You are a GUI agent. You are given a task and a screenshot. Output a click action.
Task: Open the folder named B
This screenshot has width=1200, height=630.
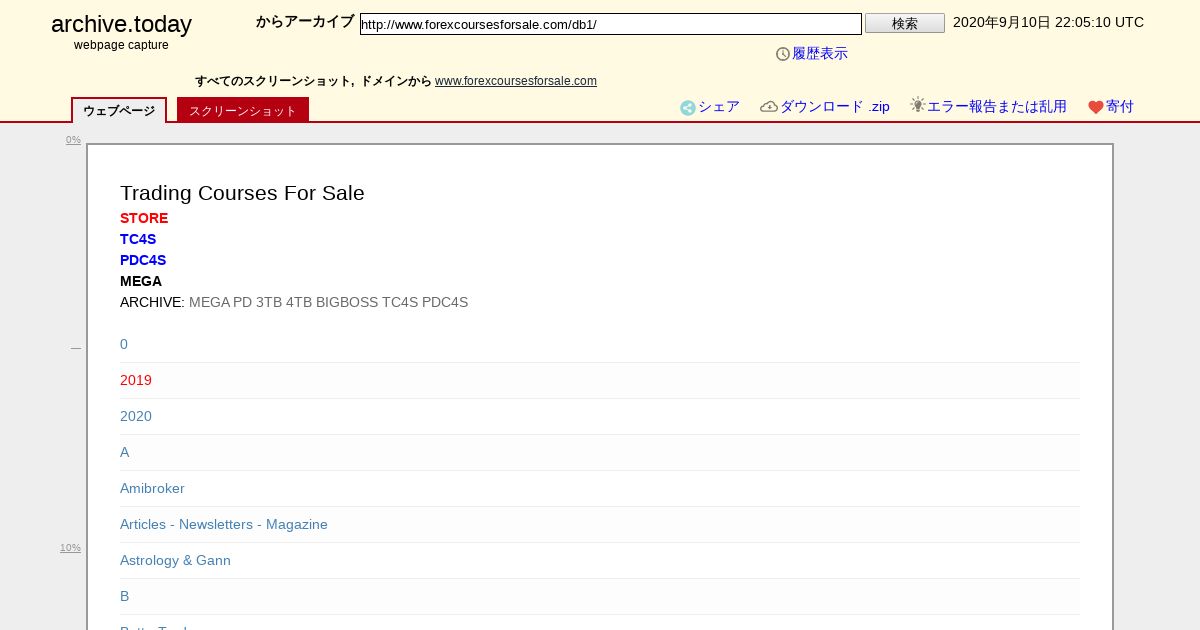(125, 596)
